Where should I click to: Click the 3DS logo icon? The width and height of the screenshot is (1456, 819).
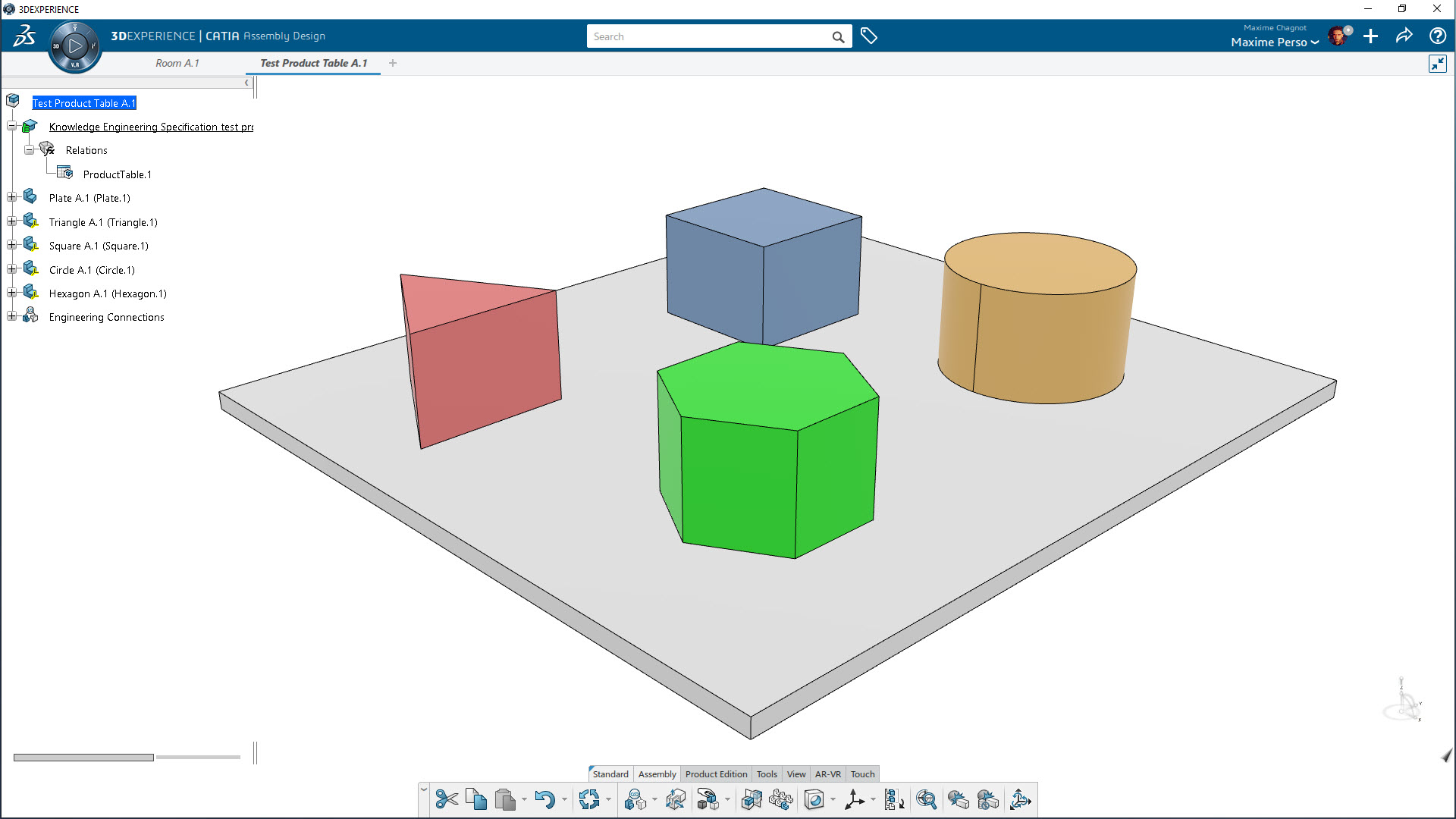click(24, 36)
